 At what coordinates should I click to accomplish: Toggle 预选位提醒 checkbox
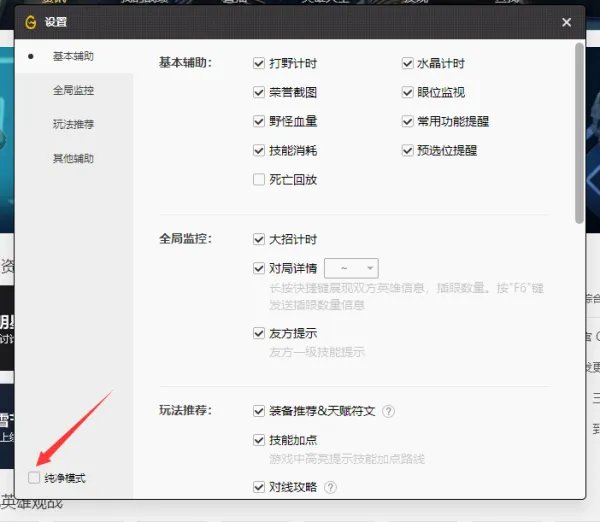tap(408, 150)
